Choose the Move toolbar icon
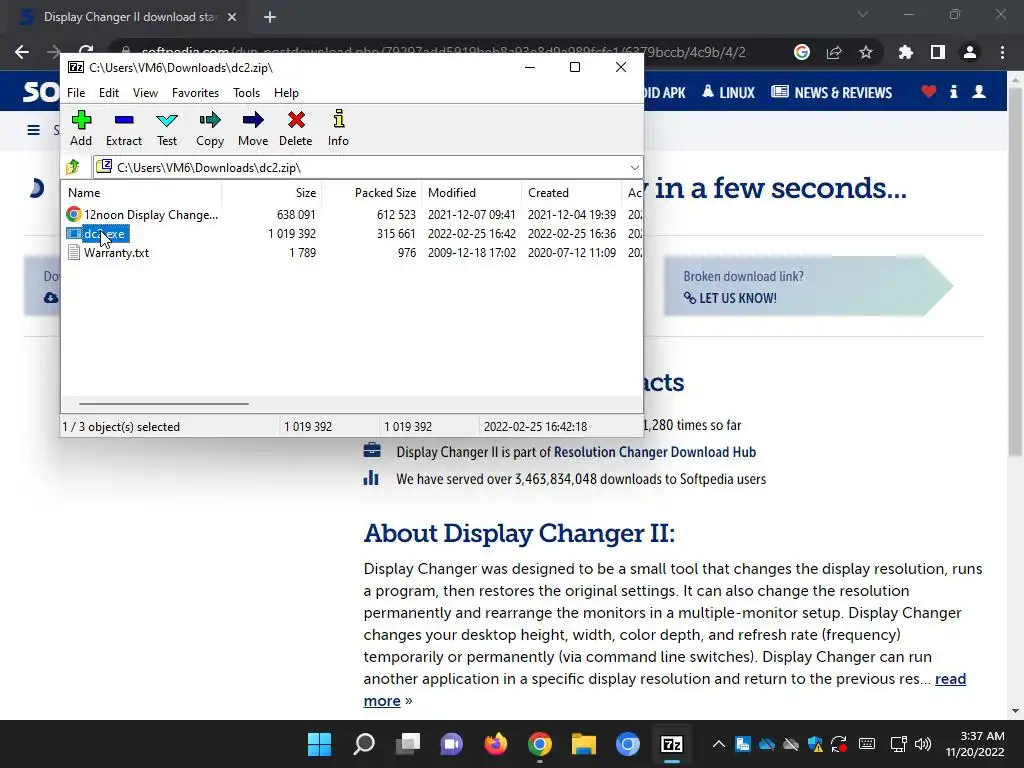This screenshot has height=768, width=1024. 253,128
